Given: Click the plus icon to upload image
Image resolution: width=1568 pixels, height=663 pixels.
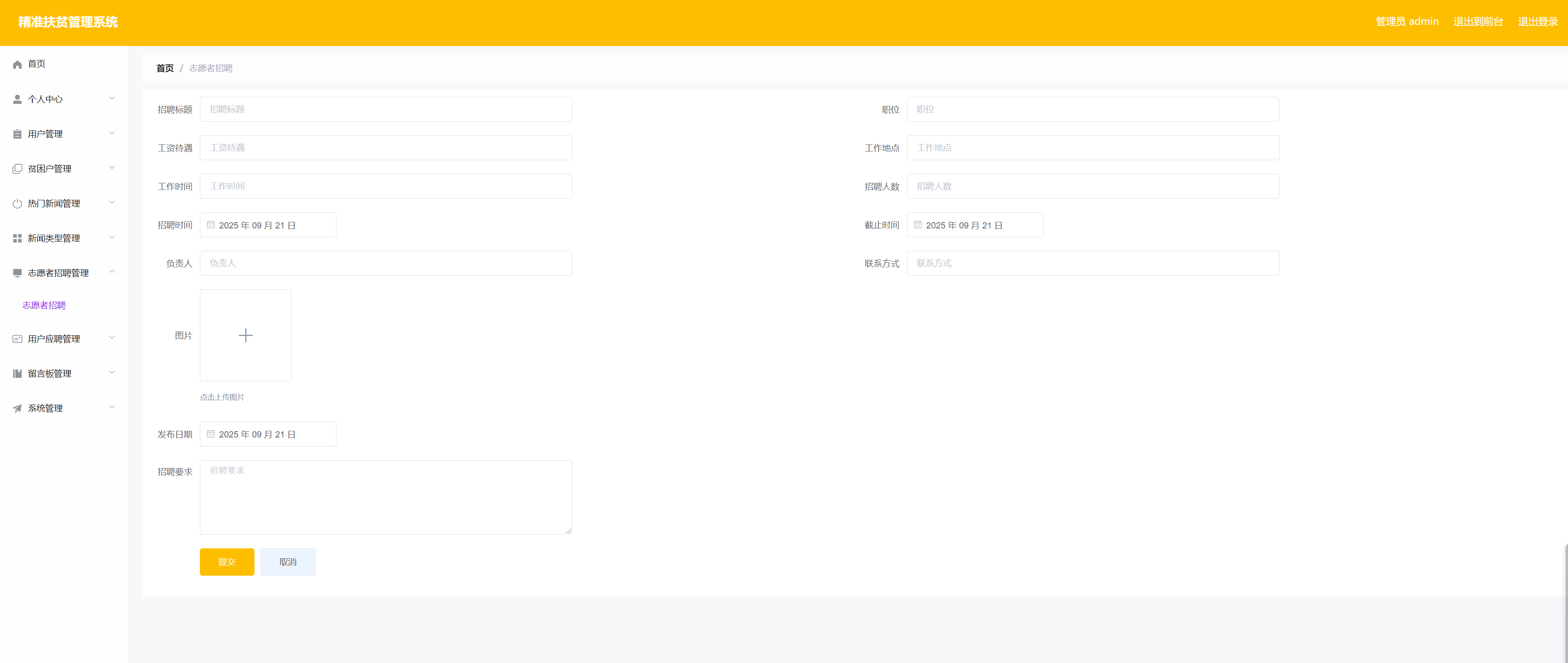Looking at the screenshot, I should (x=245, y=336).
